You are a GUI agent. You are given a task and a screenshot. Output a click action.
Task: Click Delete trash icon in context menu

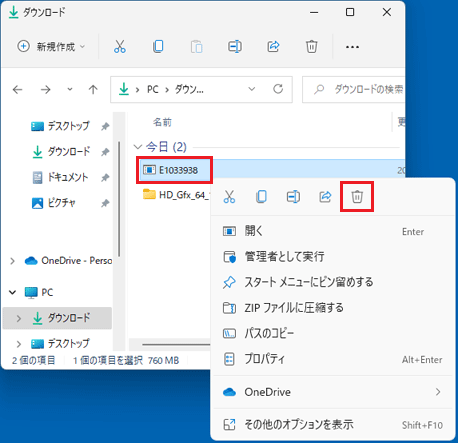357,197
